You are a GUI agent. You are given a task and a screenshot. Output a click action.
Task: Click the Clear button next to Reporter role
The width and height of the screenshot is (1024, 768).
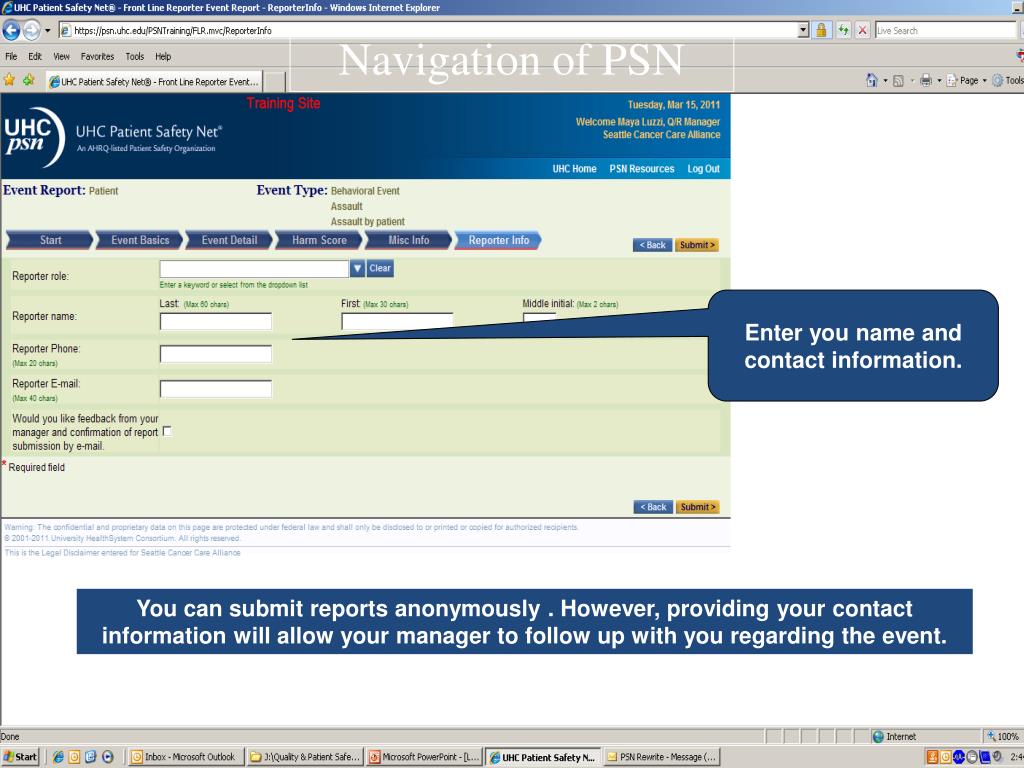tap(380, 268)
